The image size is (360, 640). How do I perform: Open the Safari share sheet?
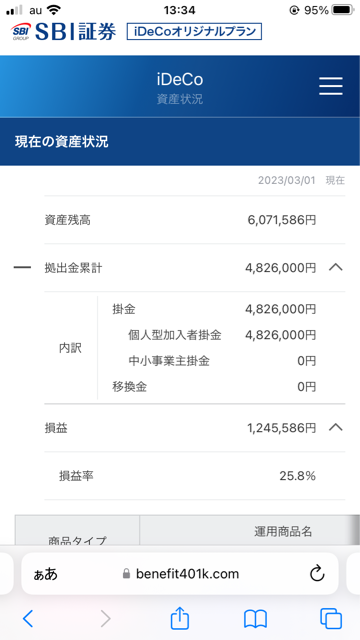coord(180,618)
